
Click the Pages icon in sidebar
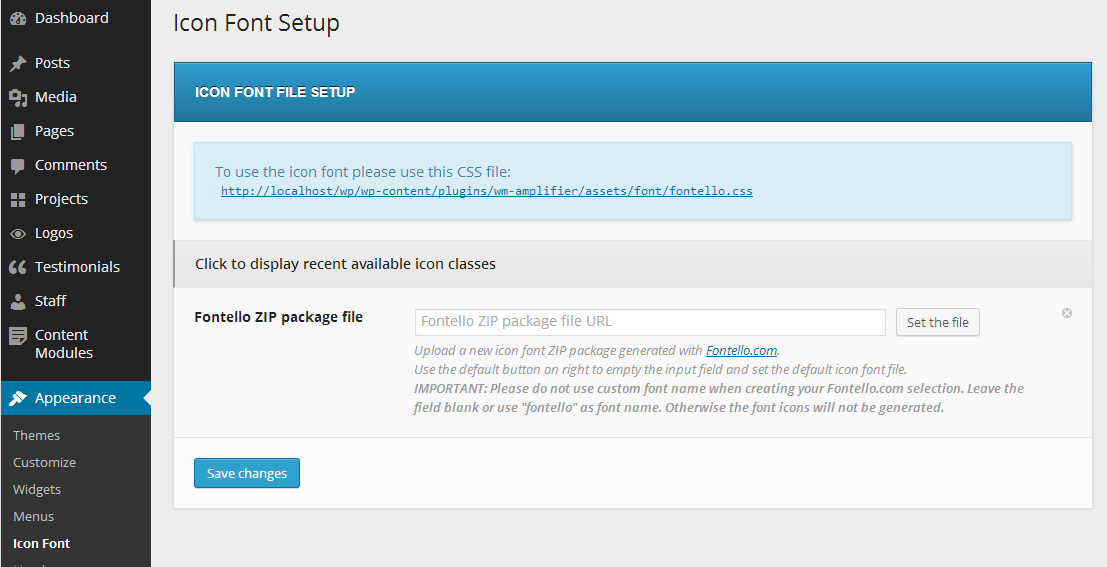[18, 131]
